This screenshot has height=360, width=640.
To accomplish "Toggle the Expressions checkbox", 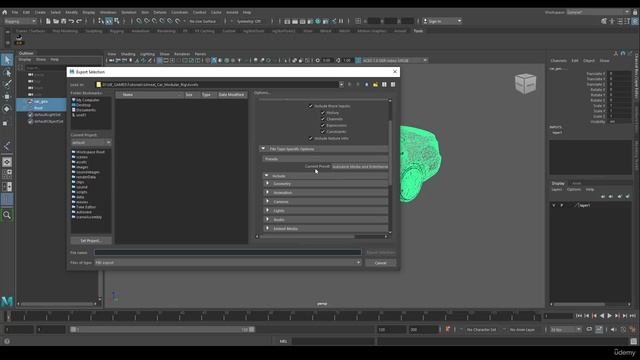I will click(323, 125).
